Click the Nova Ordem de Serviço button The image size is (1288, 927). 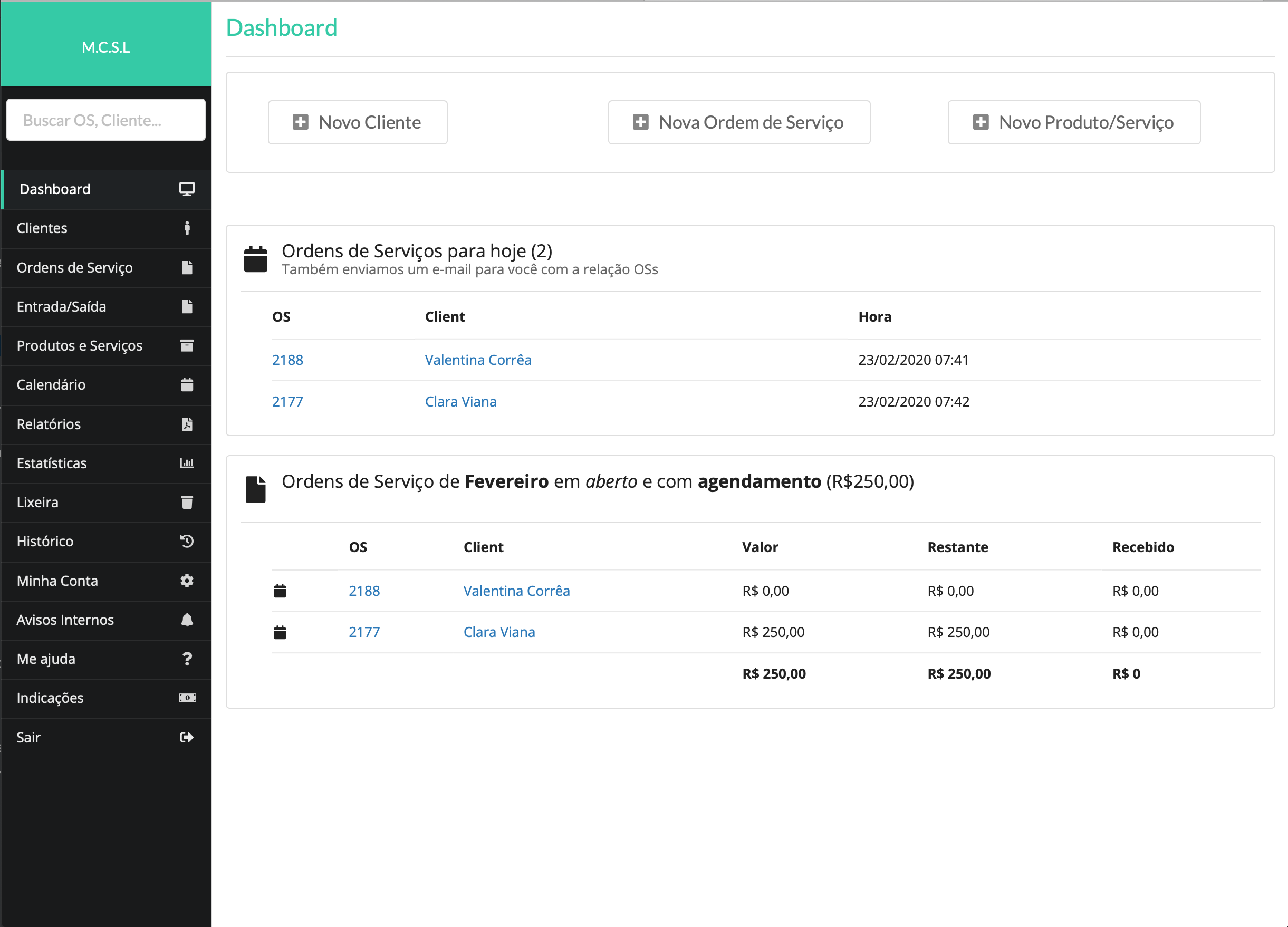(739, 122)
